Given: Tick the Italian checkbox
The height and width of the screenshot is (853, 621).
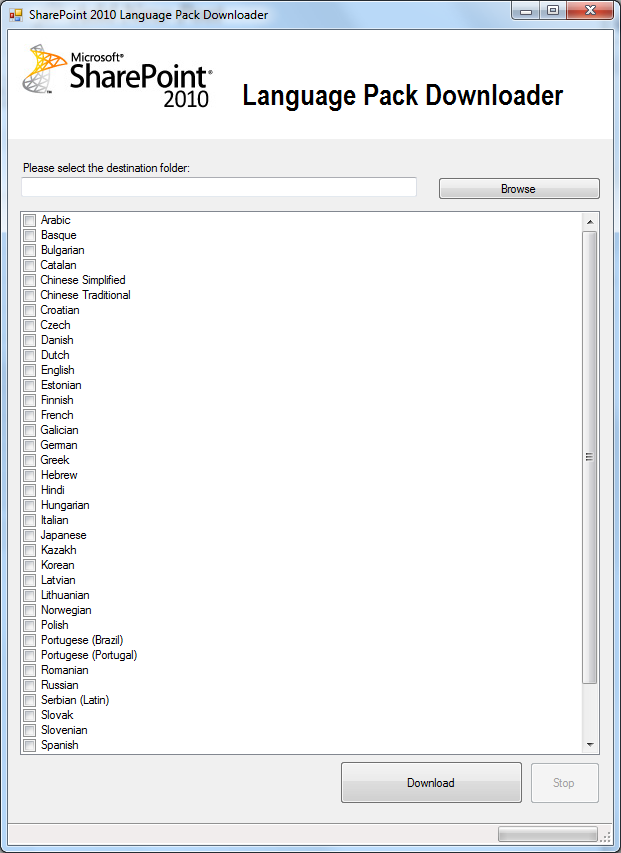Looking at the screenshot, I should click(x=30, y=520).
